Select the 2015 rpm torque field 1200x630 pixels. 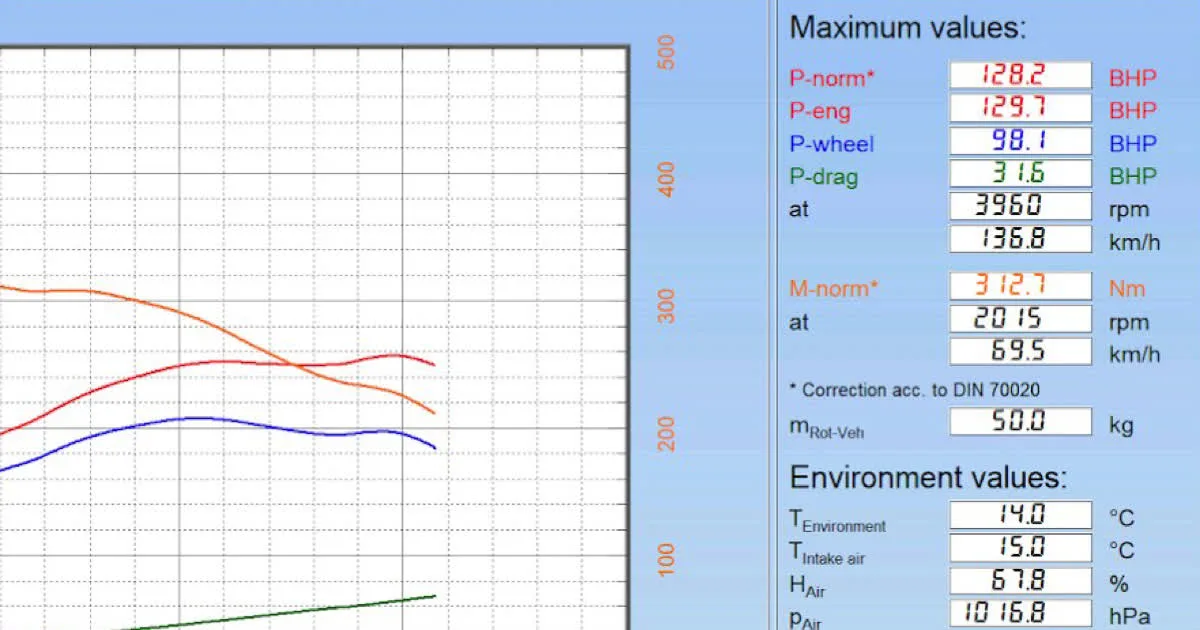tap(1020, 319)
